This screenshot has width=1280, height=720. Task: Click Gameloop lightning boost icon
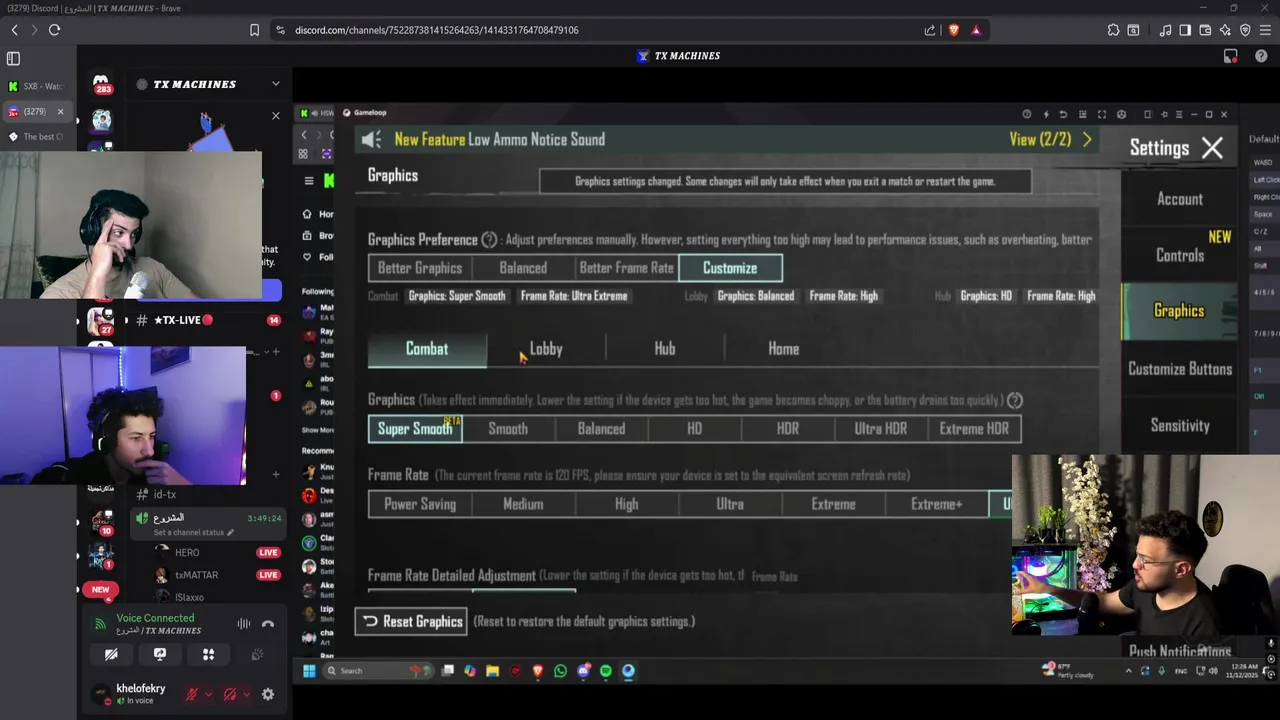[x=1045, y=114]
